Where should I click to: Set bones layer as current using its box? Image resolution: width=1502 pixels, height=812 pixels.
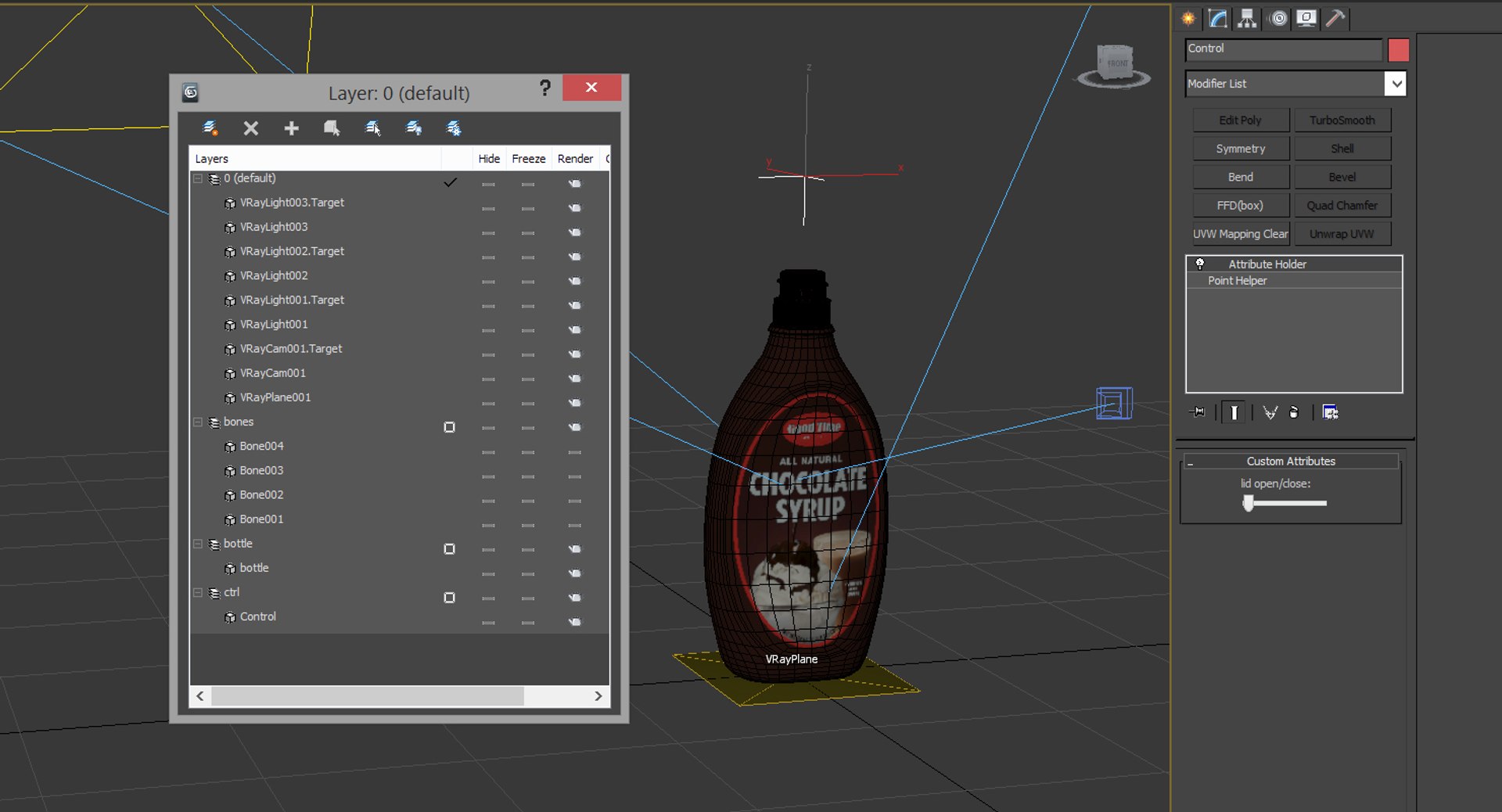(x=449, y=427)
